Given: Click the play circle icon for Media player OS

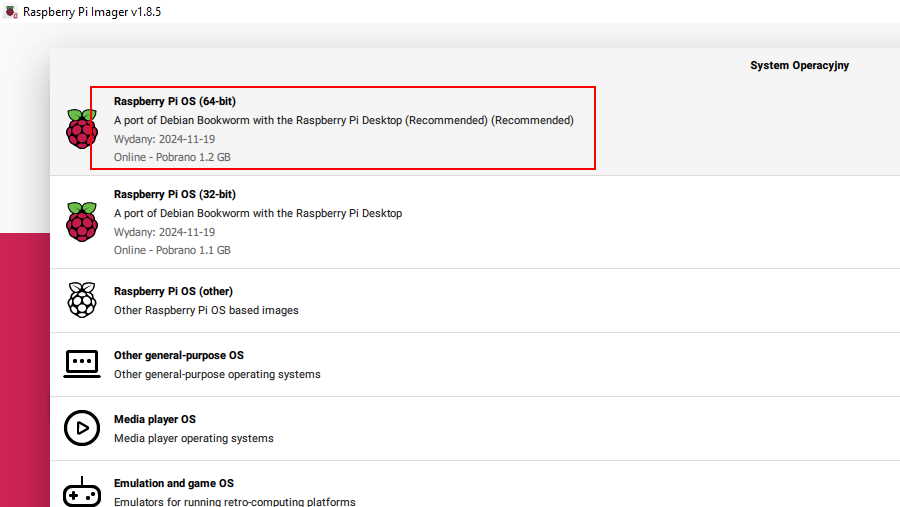Looking at the screenshot, I should click(81, 428).
